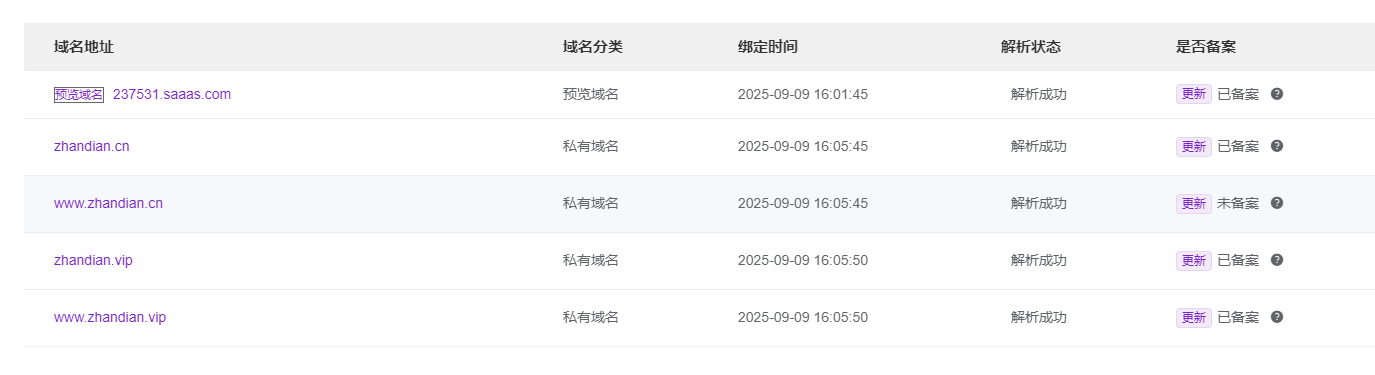The width and height of the screenshot is (1375, 375).
Task: Click the 预览域名 tag badge
Action: [79, 94]
